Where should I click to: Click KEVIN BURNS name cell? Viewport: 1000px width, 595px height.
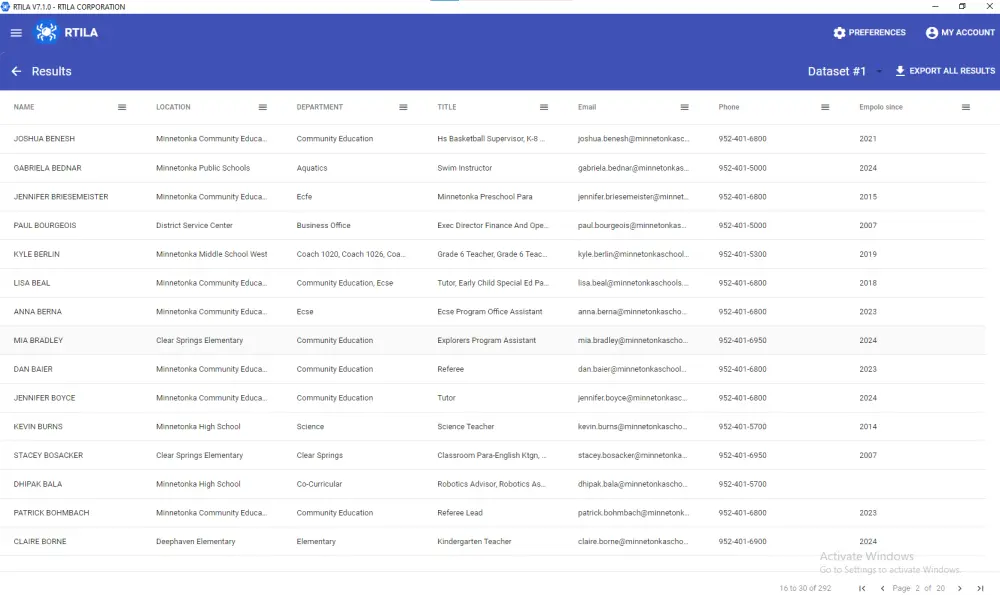(38, 427)
